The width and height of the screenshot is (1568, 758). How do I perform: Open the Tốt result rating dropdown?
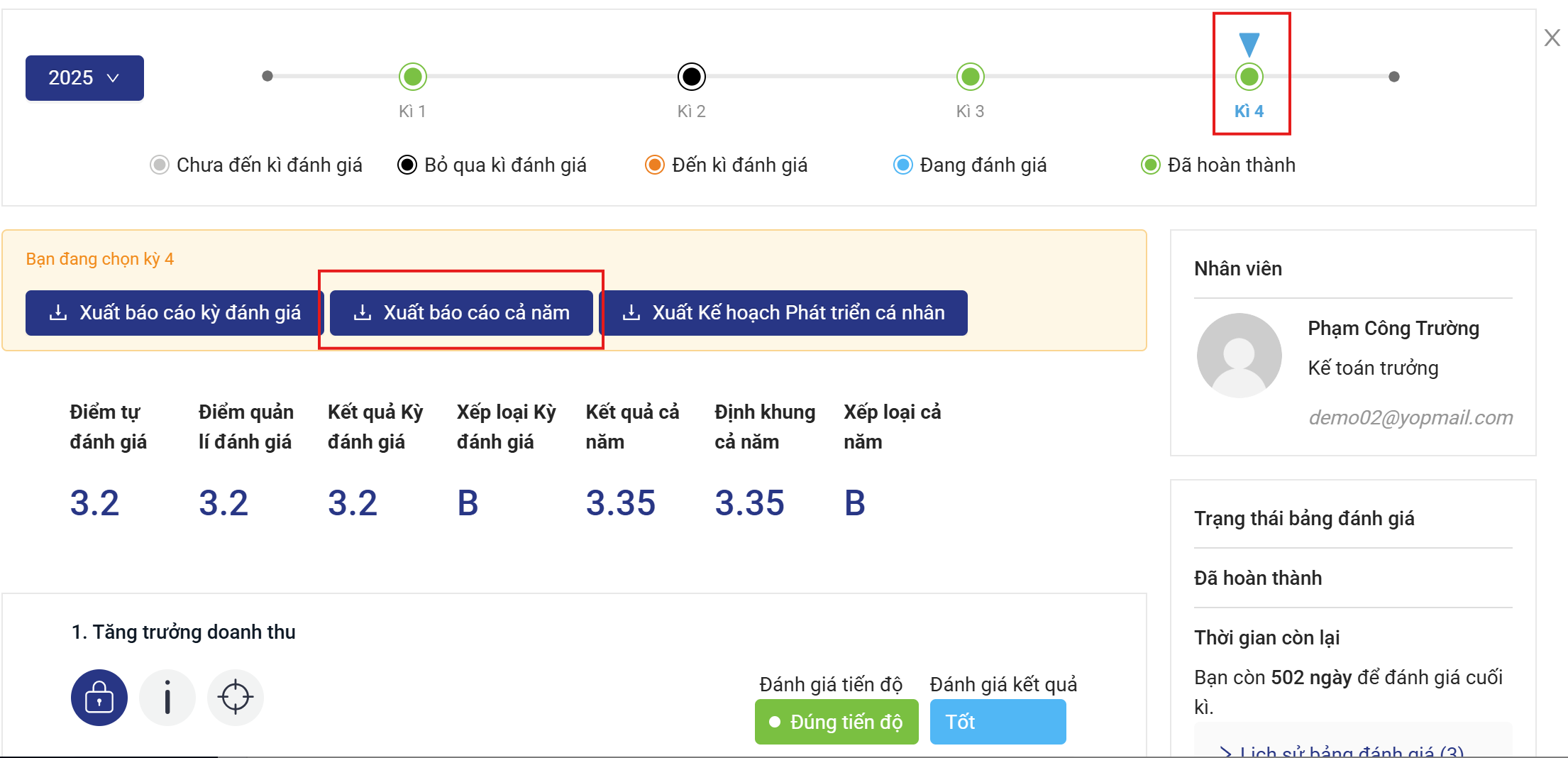pos(997,722)
